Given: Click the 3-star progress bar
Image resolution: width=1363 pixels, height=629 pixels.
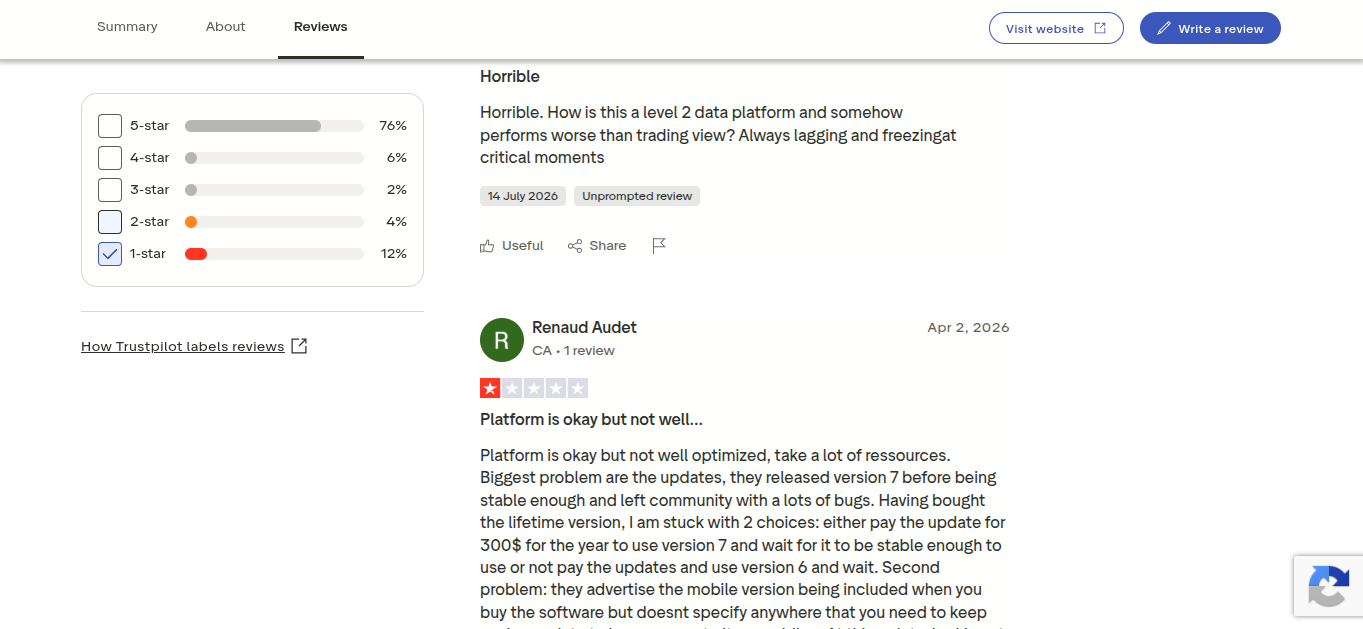Looking at the screenshot, I should 274,190.
